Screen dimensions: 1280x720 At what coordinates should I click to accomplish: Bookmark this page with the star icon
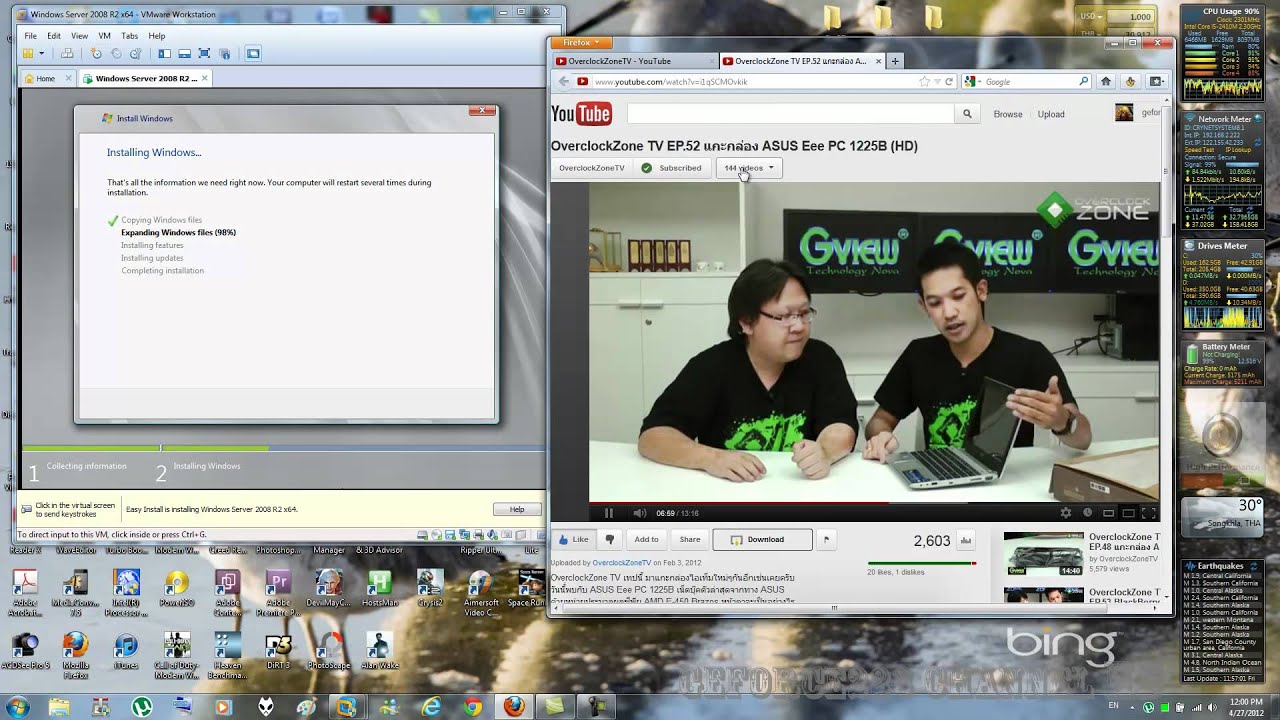point(925,82)
